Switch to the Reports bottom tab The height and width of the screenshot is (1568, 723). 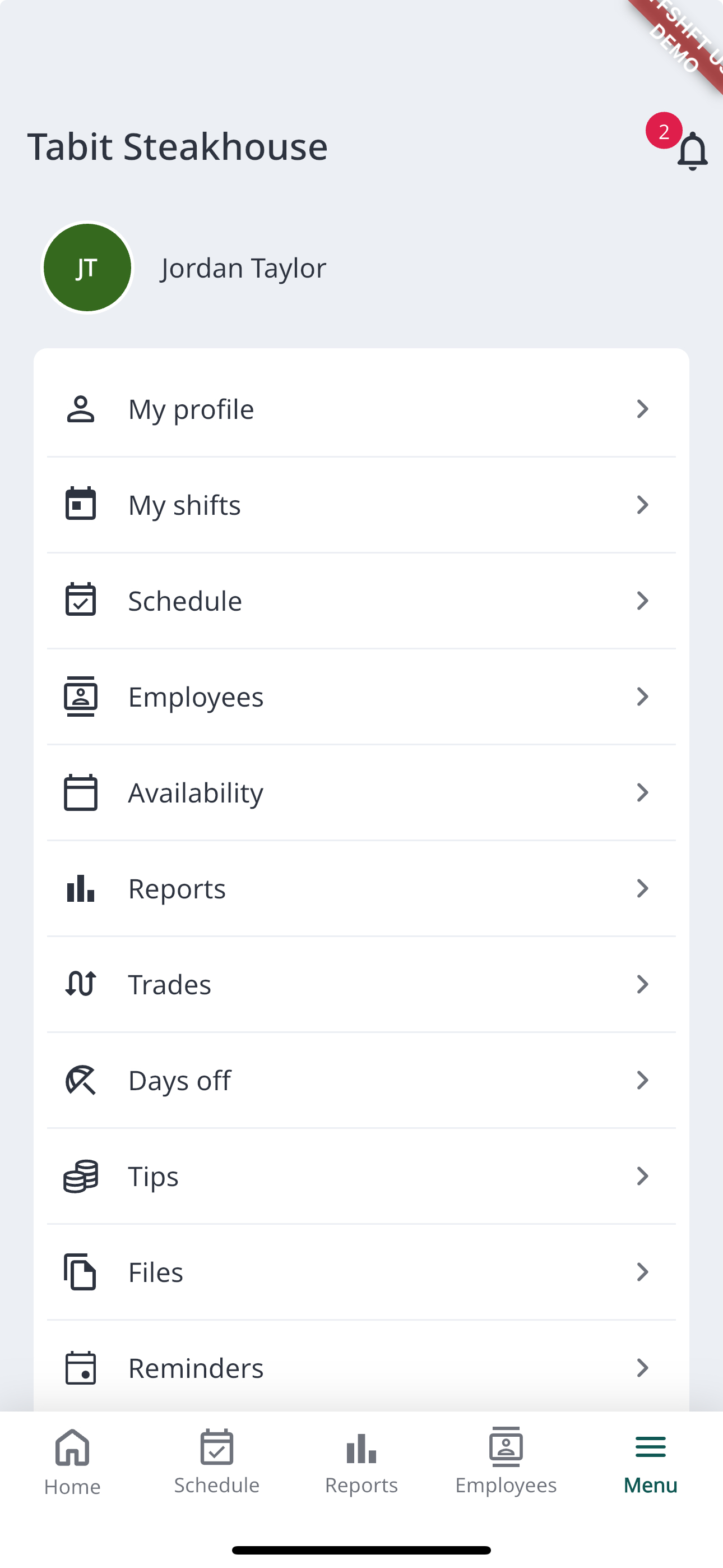[361, 1462]
